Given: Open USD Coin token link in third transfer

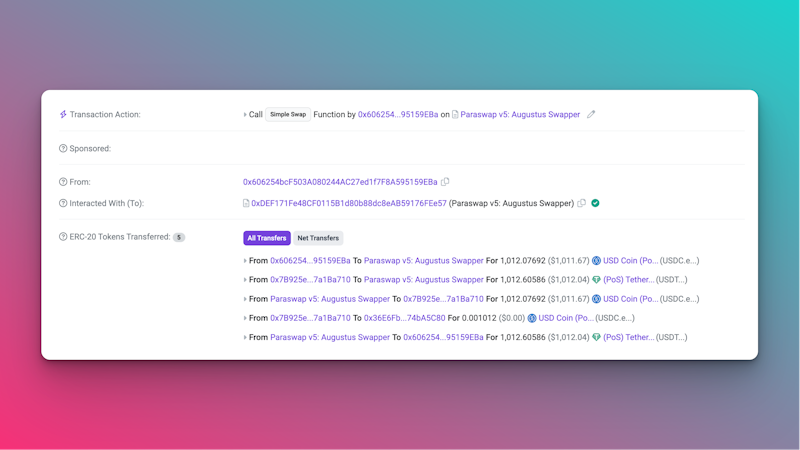Looking at the screenshot, I should (631, 298).
